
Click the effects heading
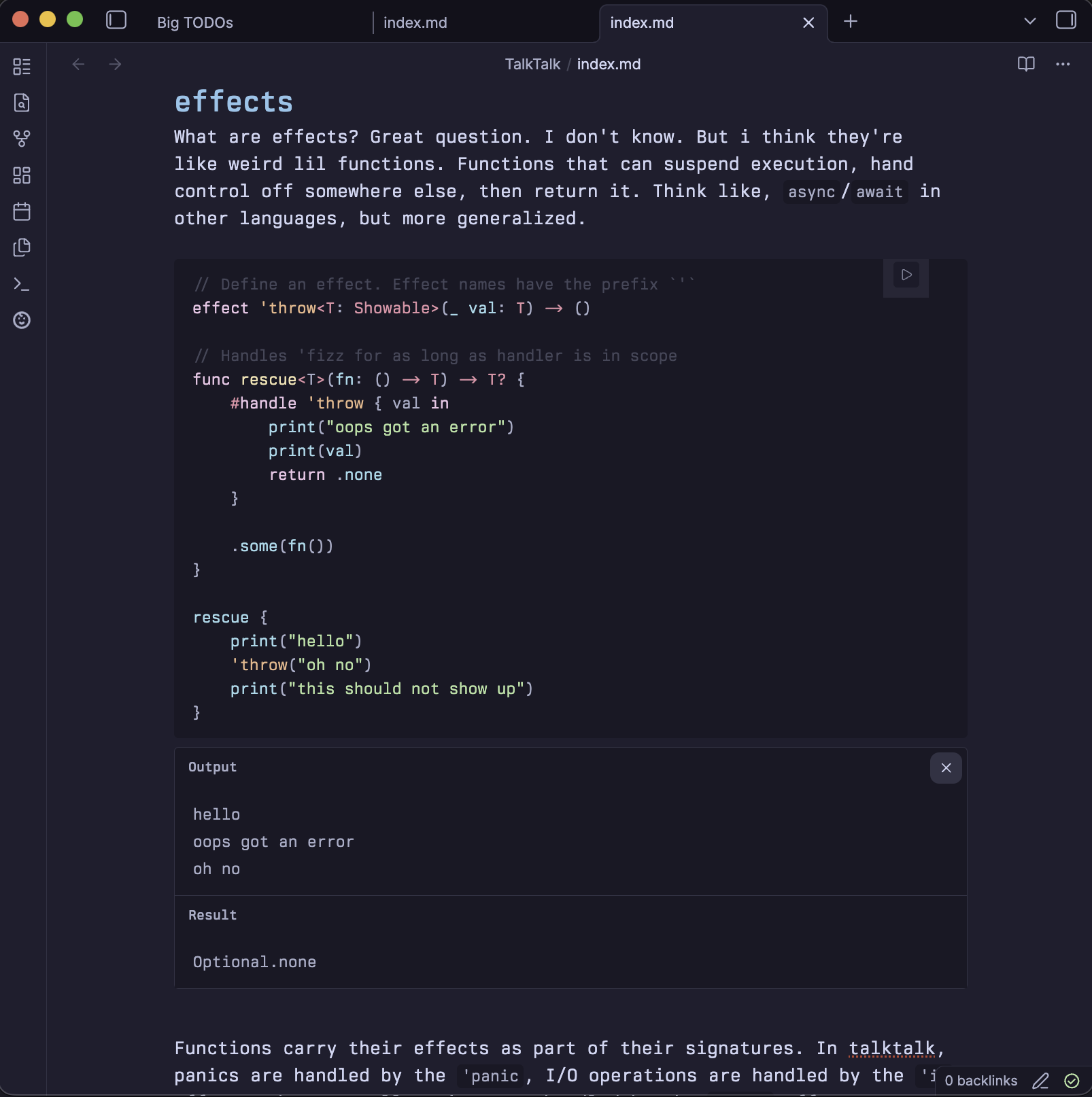tap(234, 102)
